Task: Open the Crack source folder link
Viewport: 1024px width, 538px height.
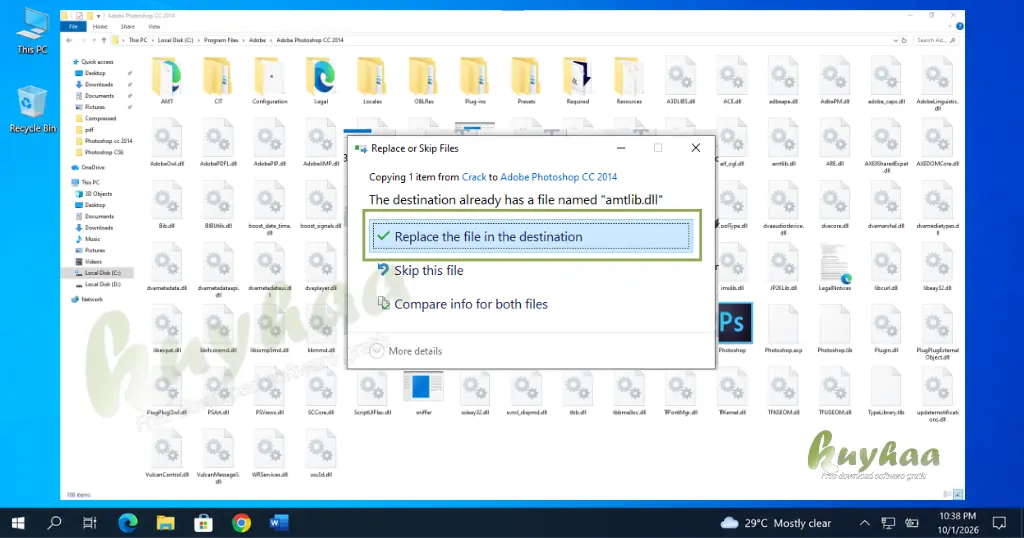Action: coord(474,177)
